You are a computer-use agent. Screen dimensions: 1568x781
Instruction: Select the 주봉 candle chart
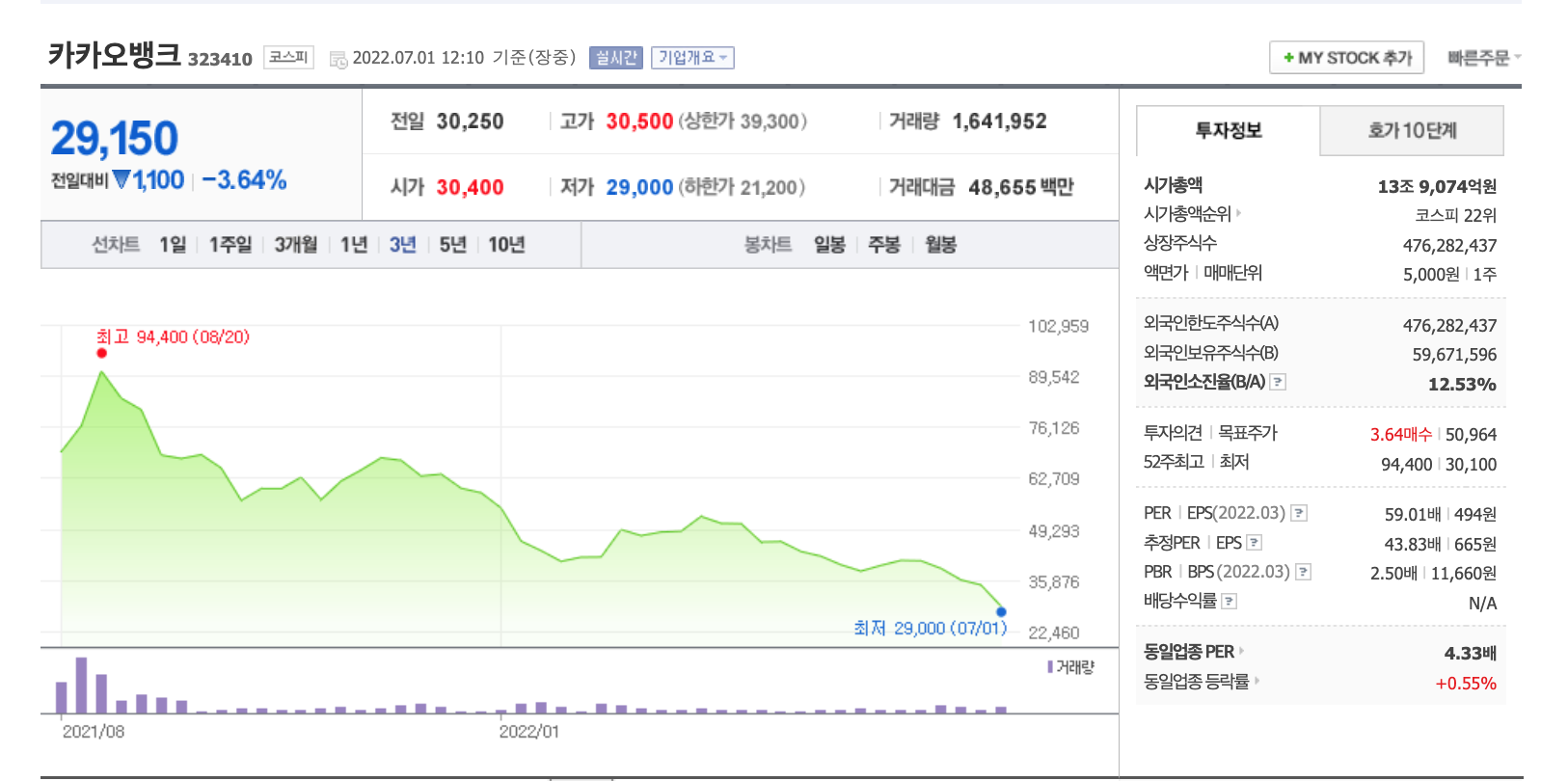point(884,245)
